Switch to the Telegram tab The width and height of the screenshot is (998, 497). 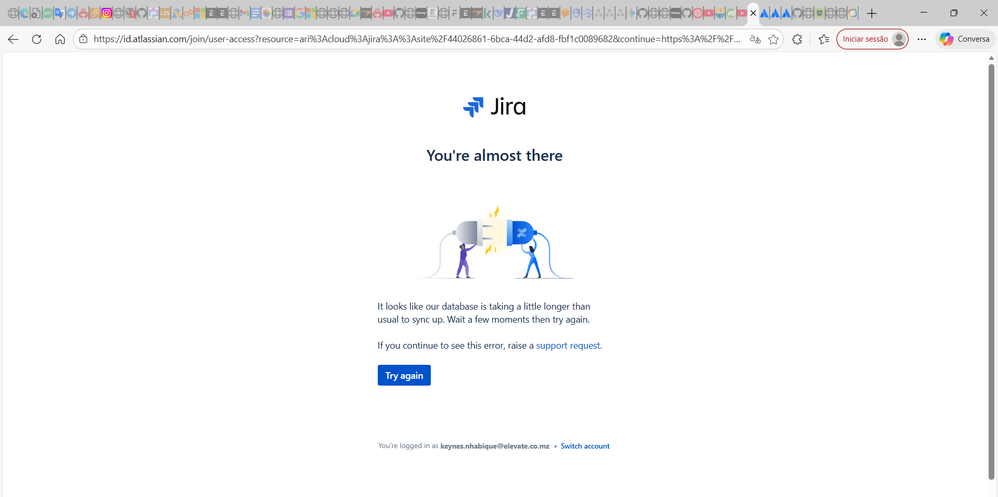pos(71,13)
